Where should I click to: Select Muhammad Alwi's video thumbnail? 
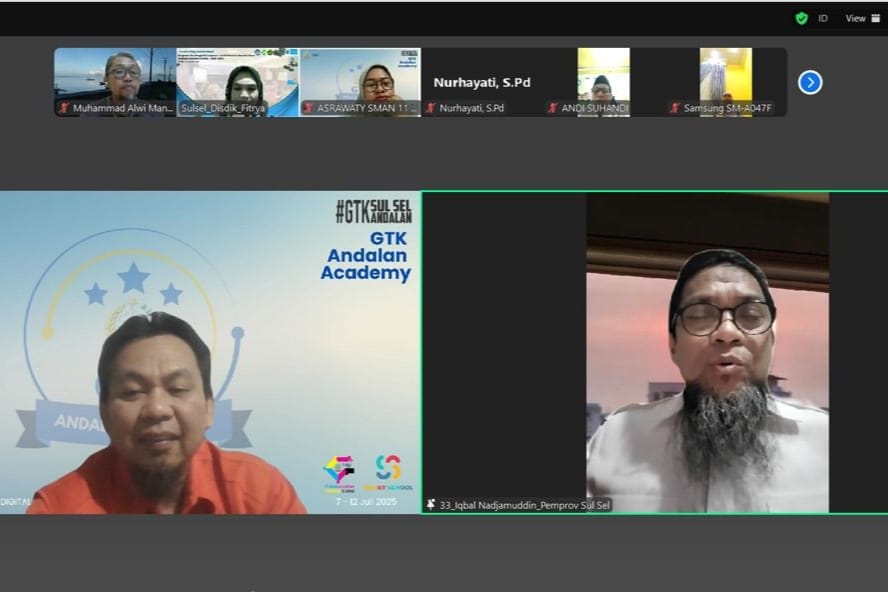click(x=115, y=78)
